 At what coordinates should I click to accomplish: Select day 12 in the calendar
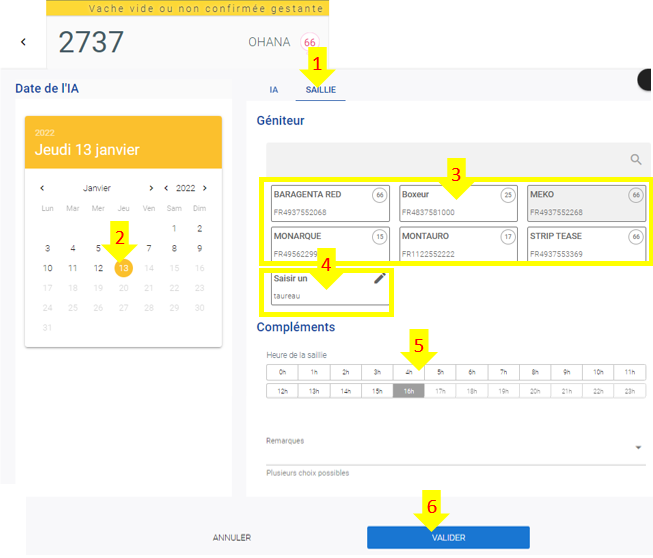pos(98,268)
